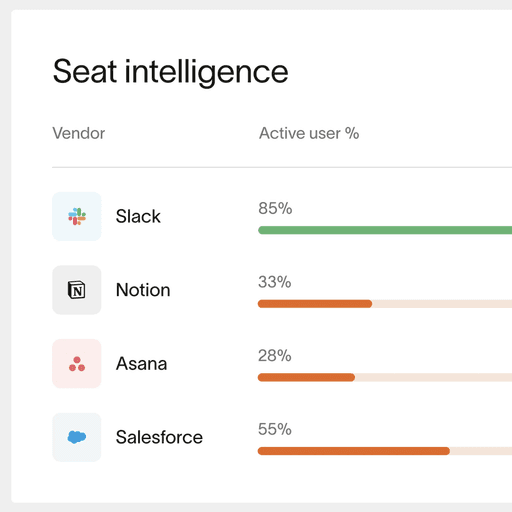
Task: Click unfilled portion of Notion's progress bar
Action: click(x=442, y=304)
